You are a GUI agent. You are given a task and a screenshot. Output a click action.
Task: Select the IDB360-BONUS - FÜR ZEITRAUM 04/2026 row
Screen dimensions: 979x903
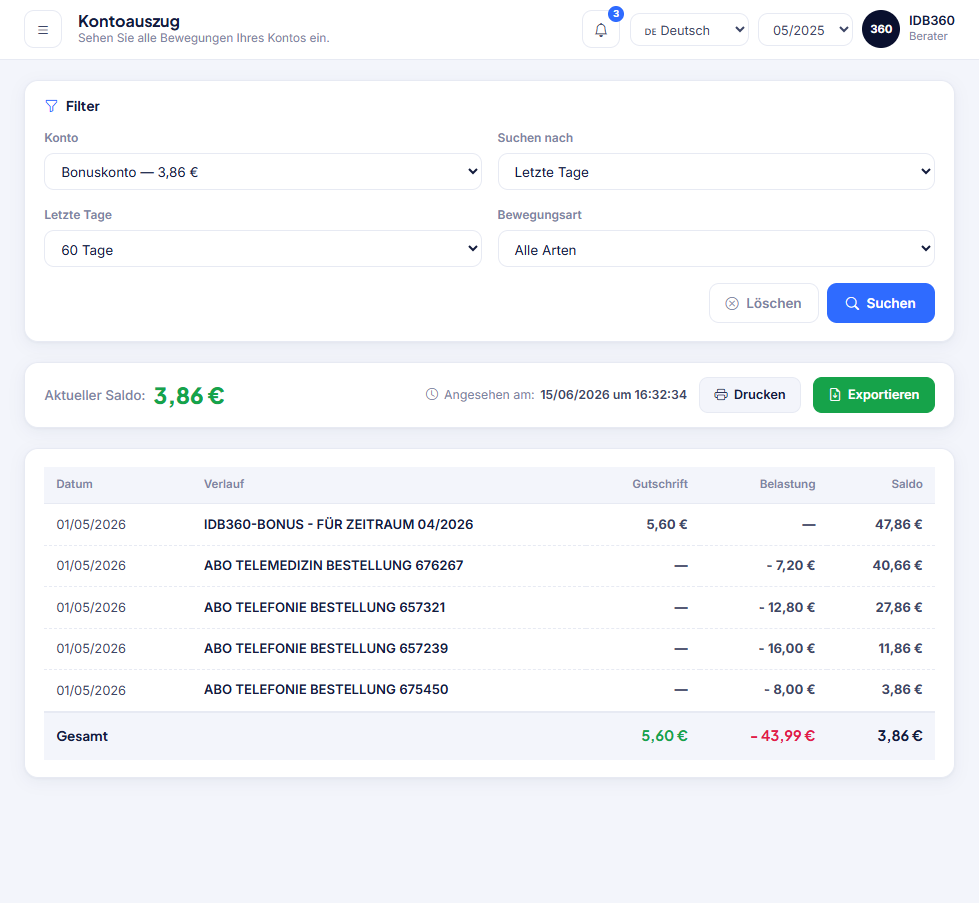click(489, 525)
